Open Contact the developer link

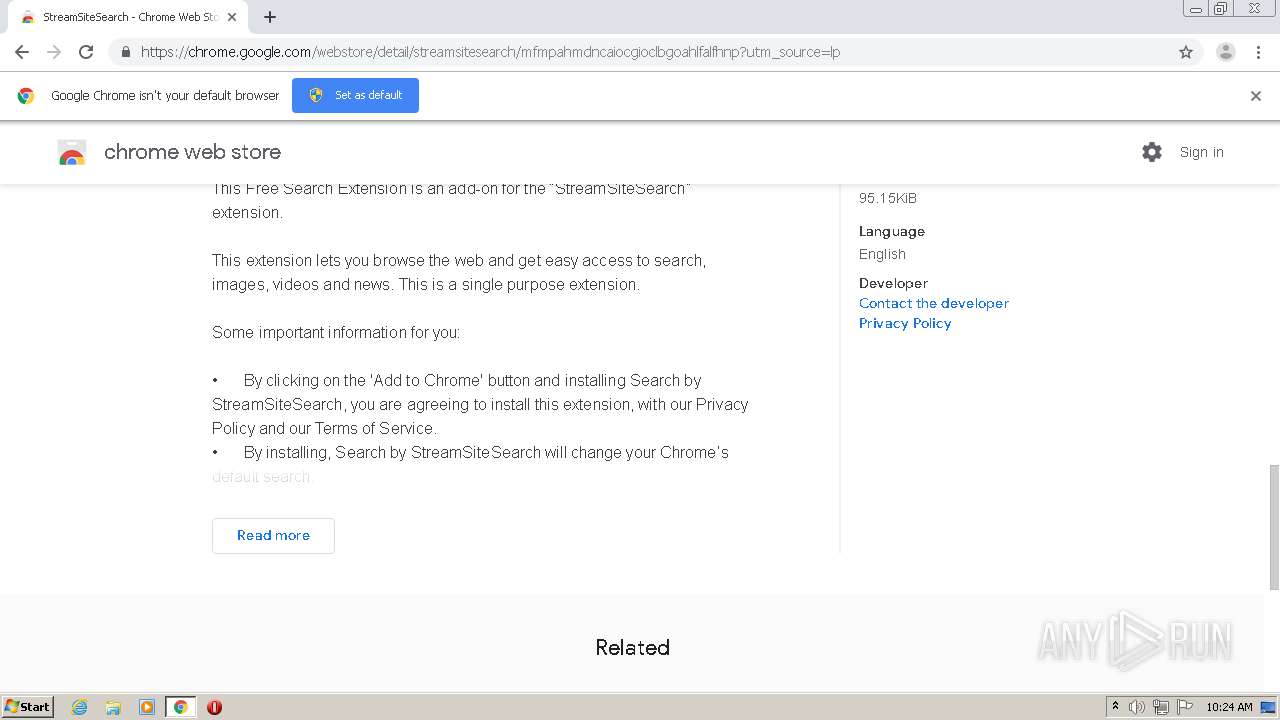933,303
